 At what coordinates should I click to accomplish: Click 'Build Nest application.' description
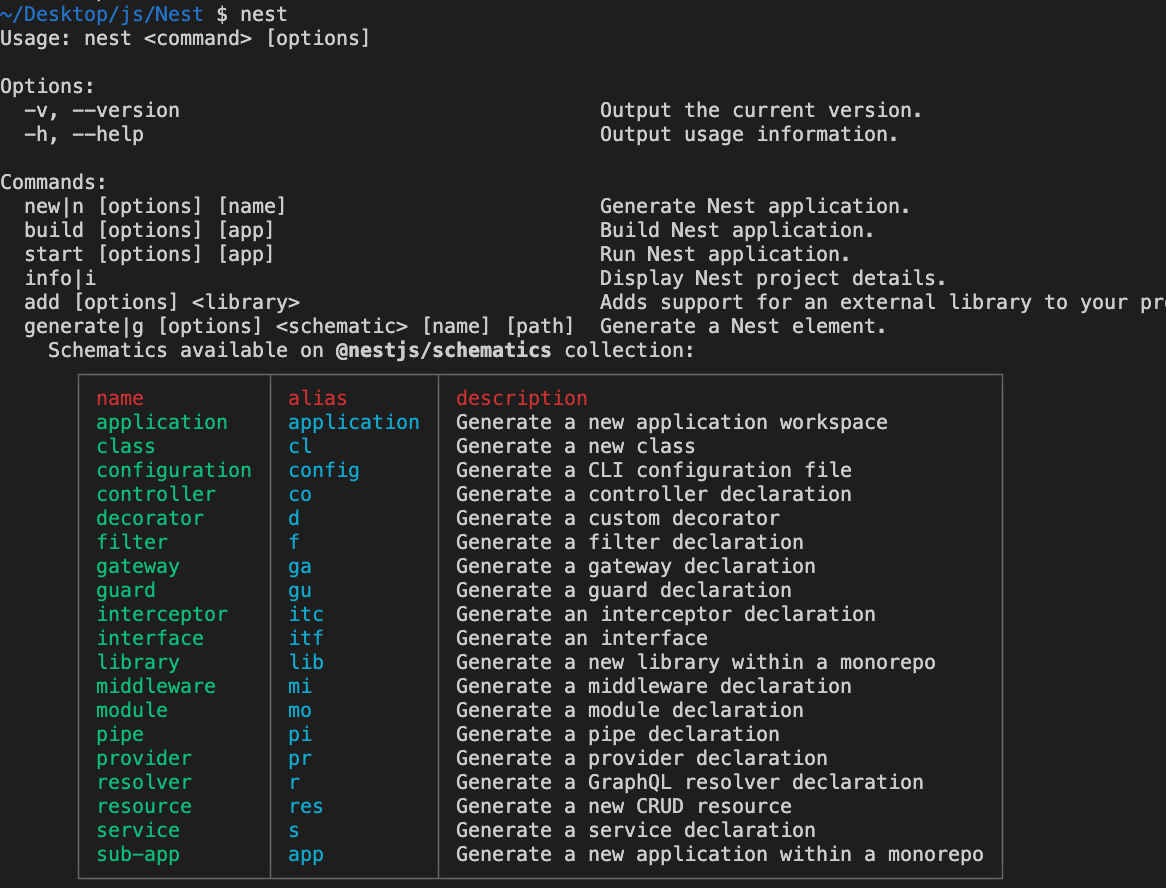click(x=737, y=230)
